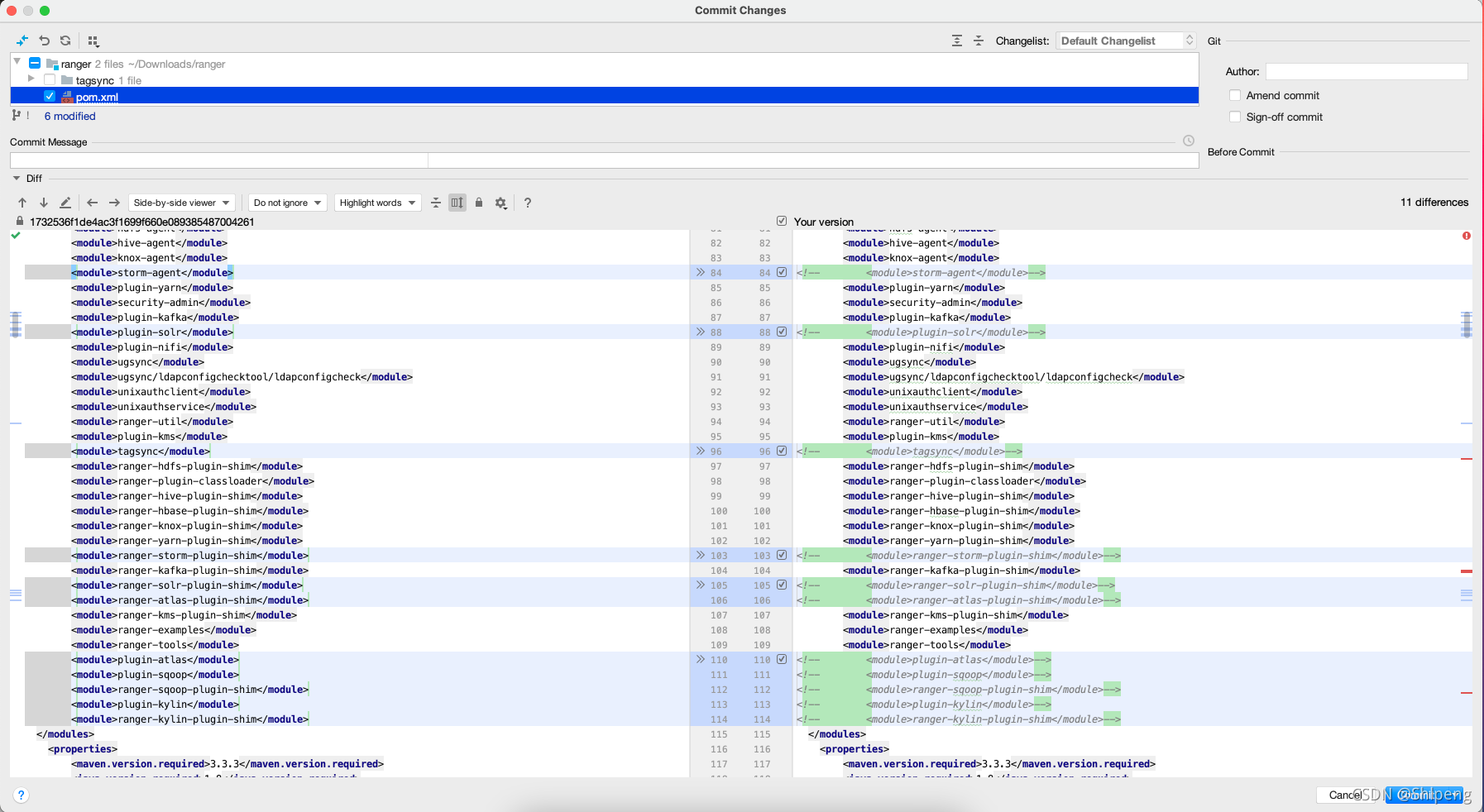Uncheck the line 88 change checkbox
This screenshot has width=1484, height=812.
point(782,332)
